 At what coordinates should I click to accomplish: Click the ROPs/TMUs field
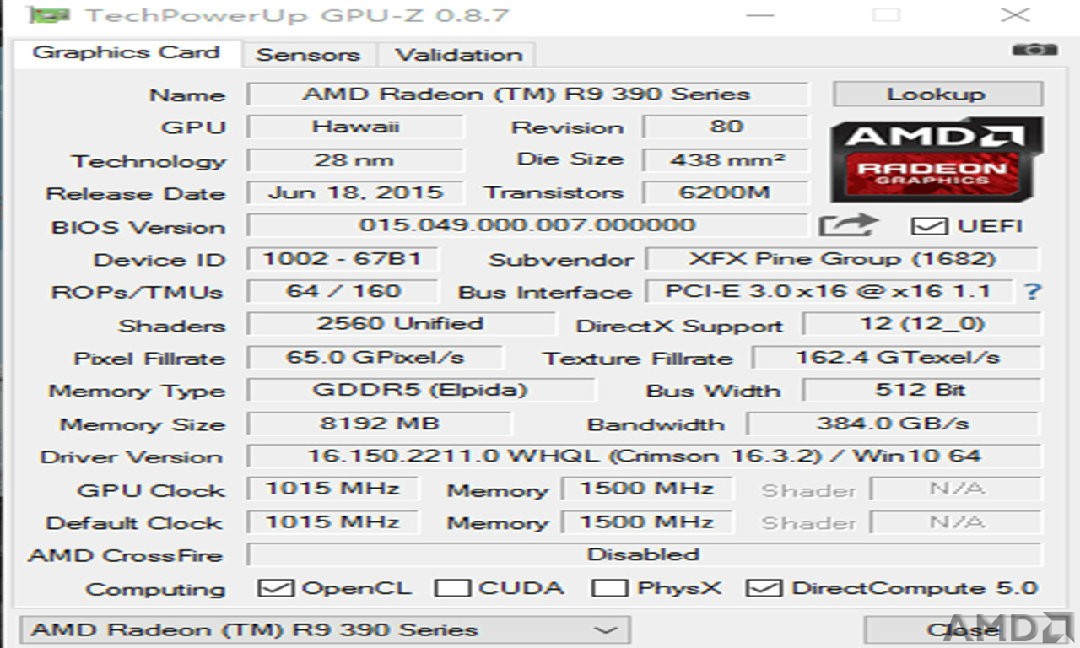(x=342, y=291)
